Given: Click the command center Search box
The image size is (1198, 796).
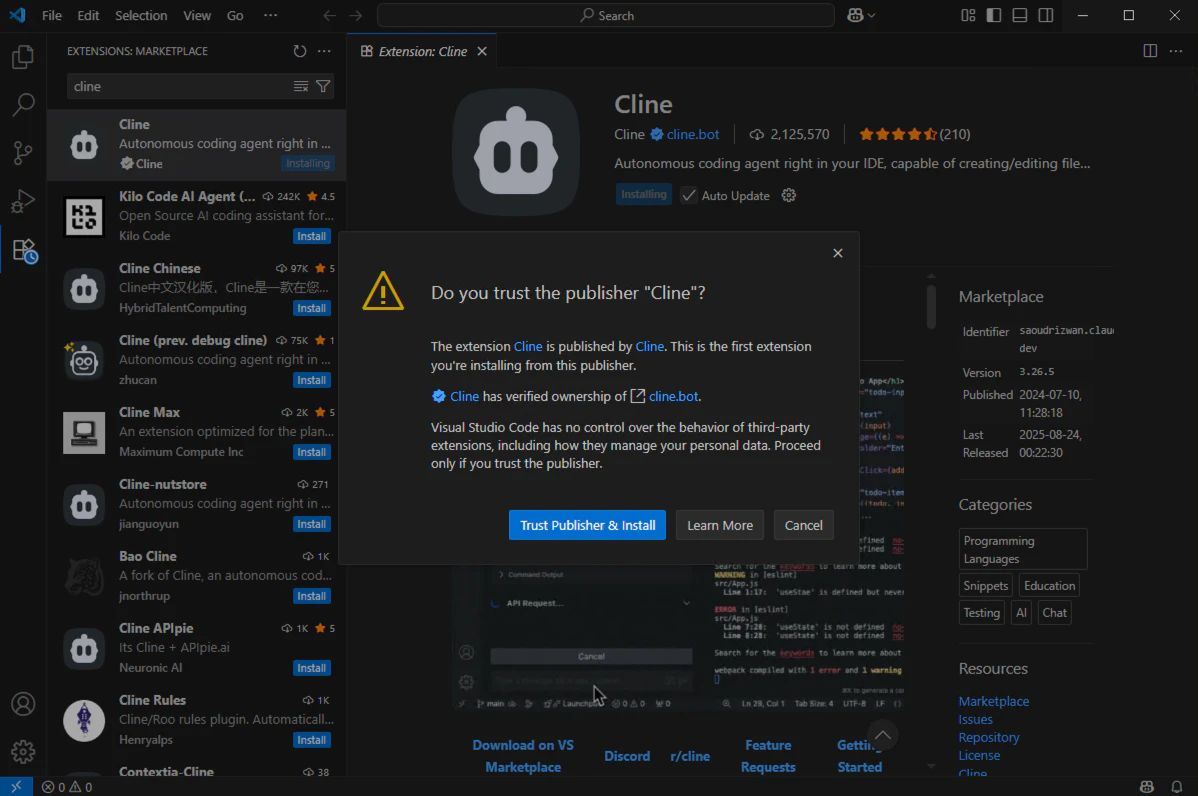Looking at the screenshot, I should [606, 15].
